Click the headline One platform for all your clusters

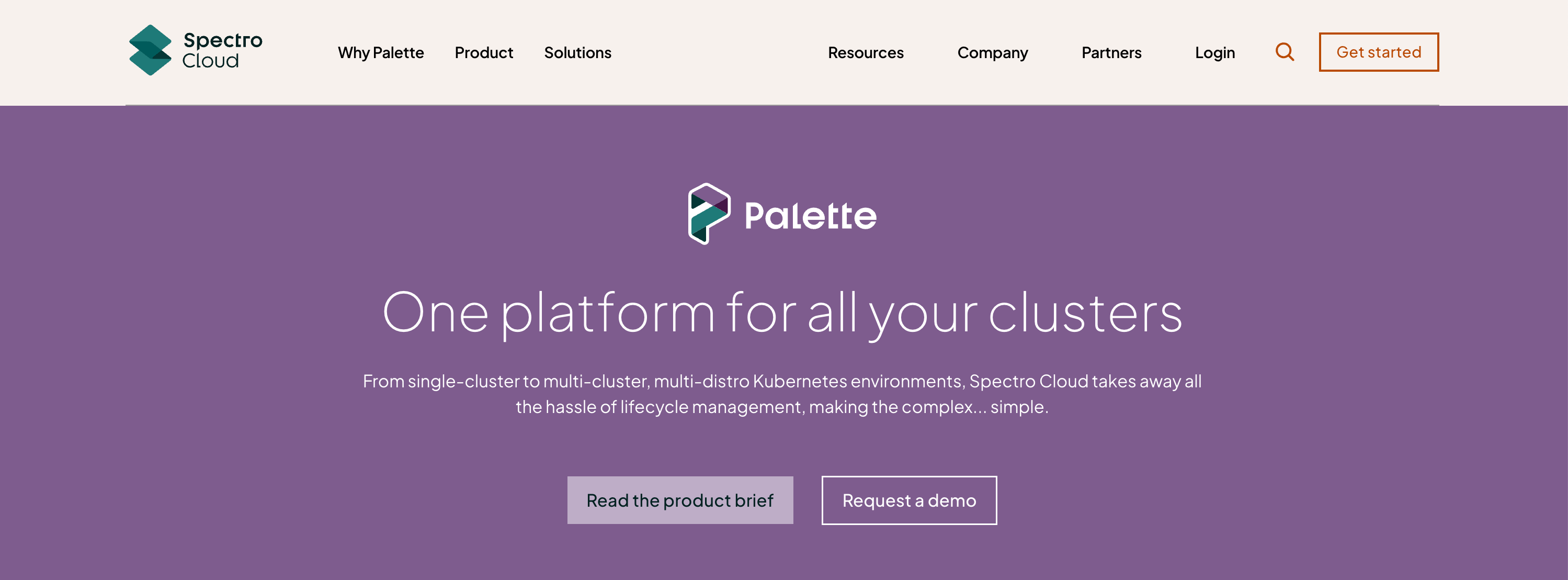click(x=782, y=313)
